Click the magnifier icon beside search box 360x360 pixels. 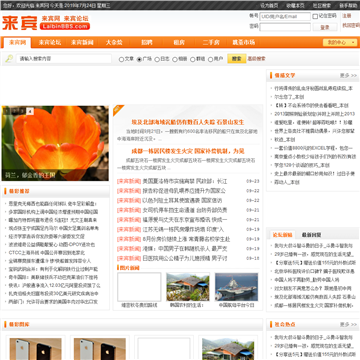(x=9, y=59)
